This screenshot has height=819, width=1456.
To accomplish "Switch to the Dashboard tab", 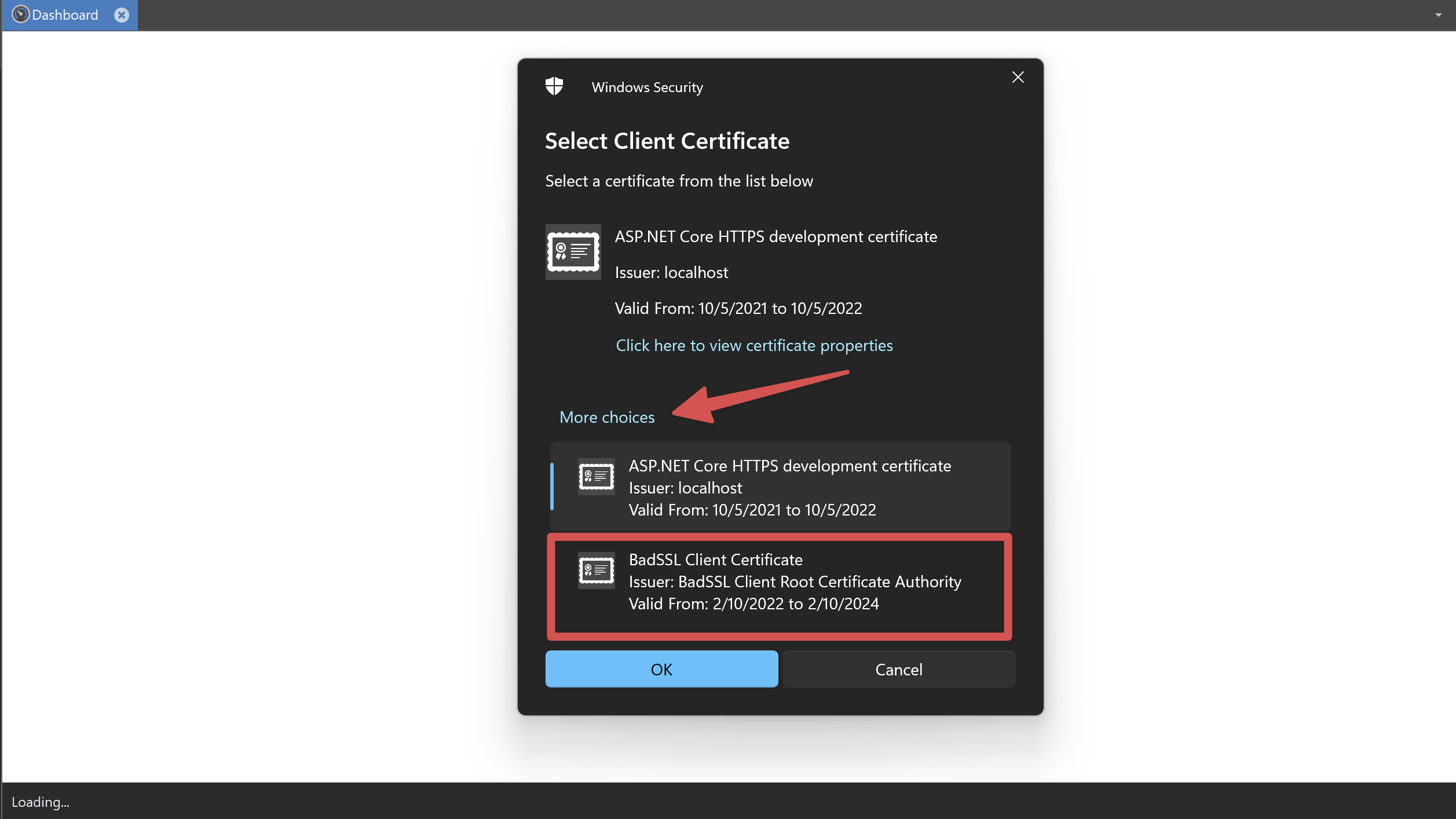I will 65,15.
